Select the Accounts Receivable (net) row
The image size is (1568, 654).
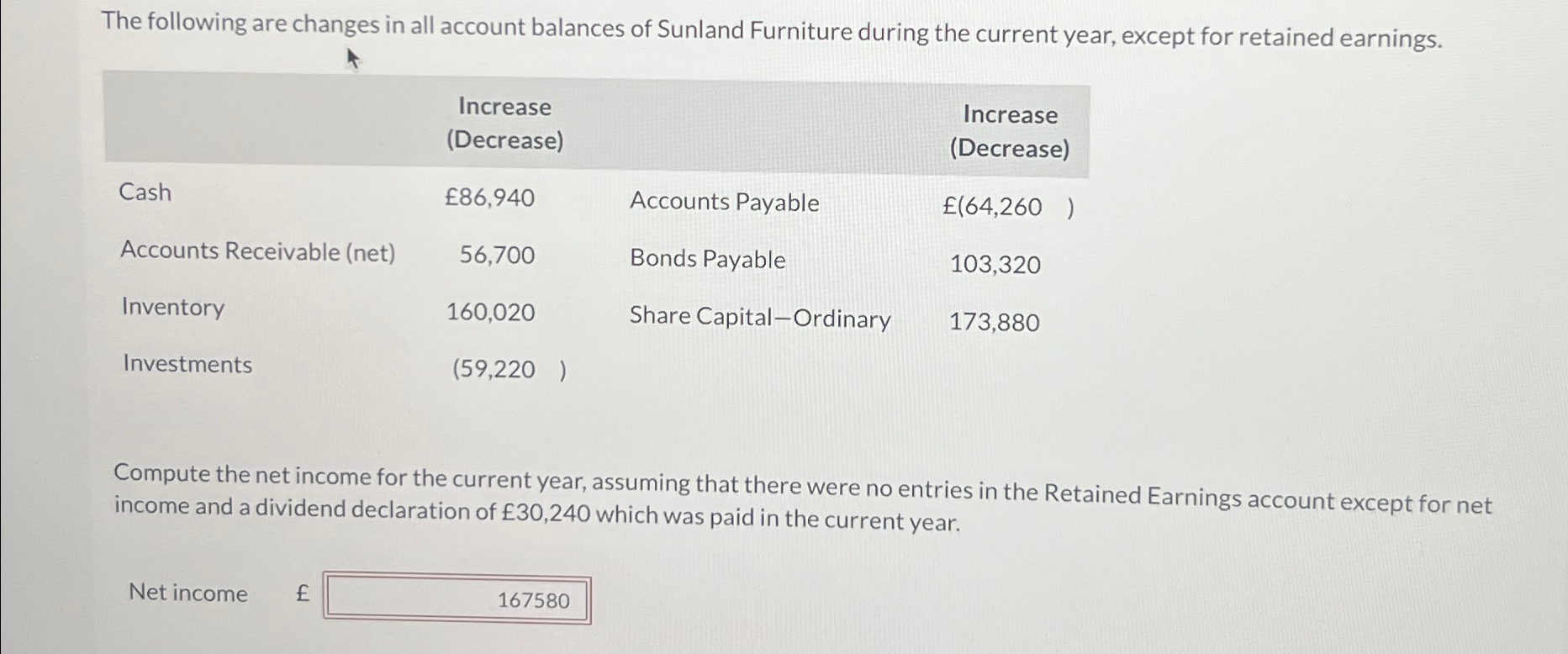click(x=258, y=252)
